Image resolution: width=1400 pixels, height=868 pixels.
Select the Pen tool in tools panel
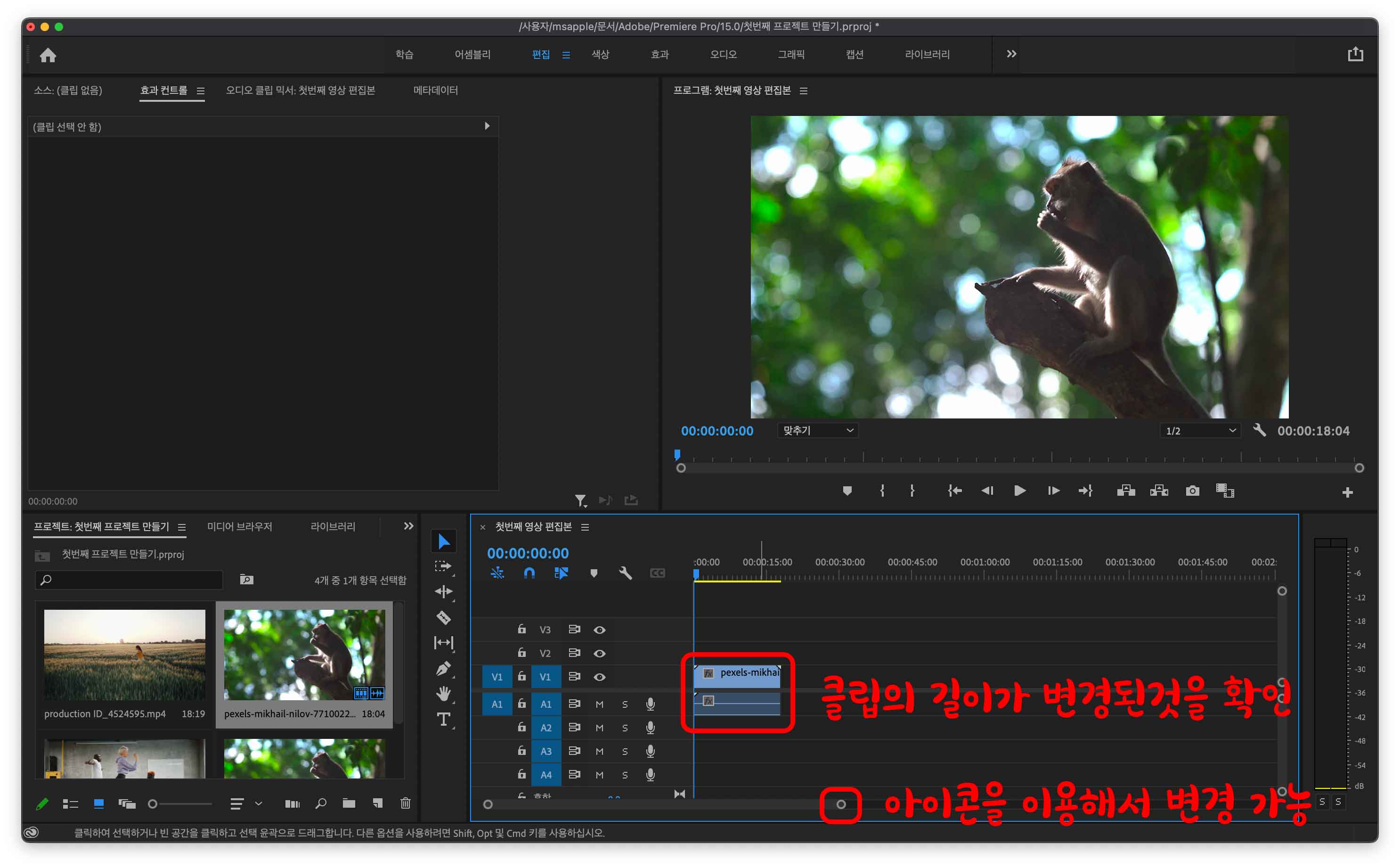(443, 668)
